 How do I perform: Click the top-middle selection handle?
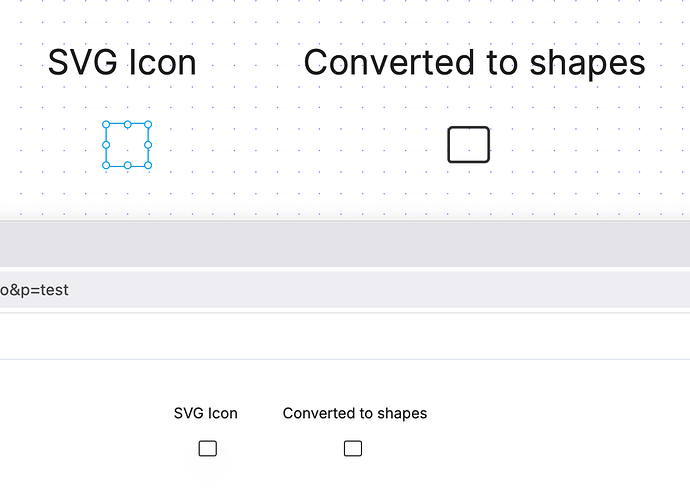pos(128,124)
